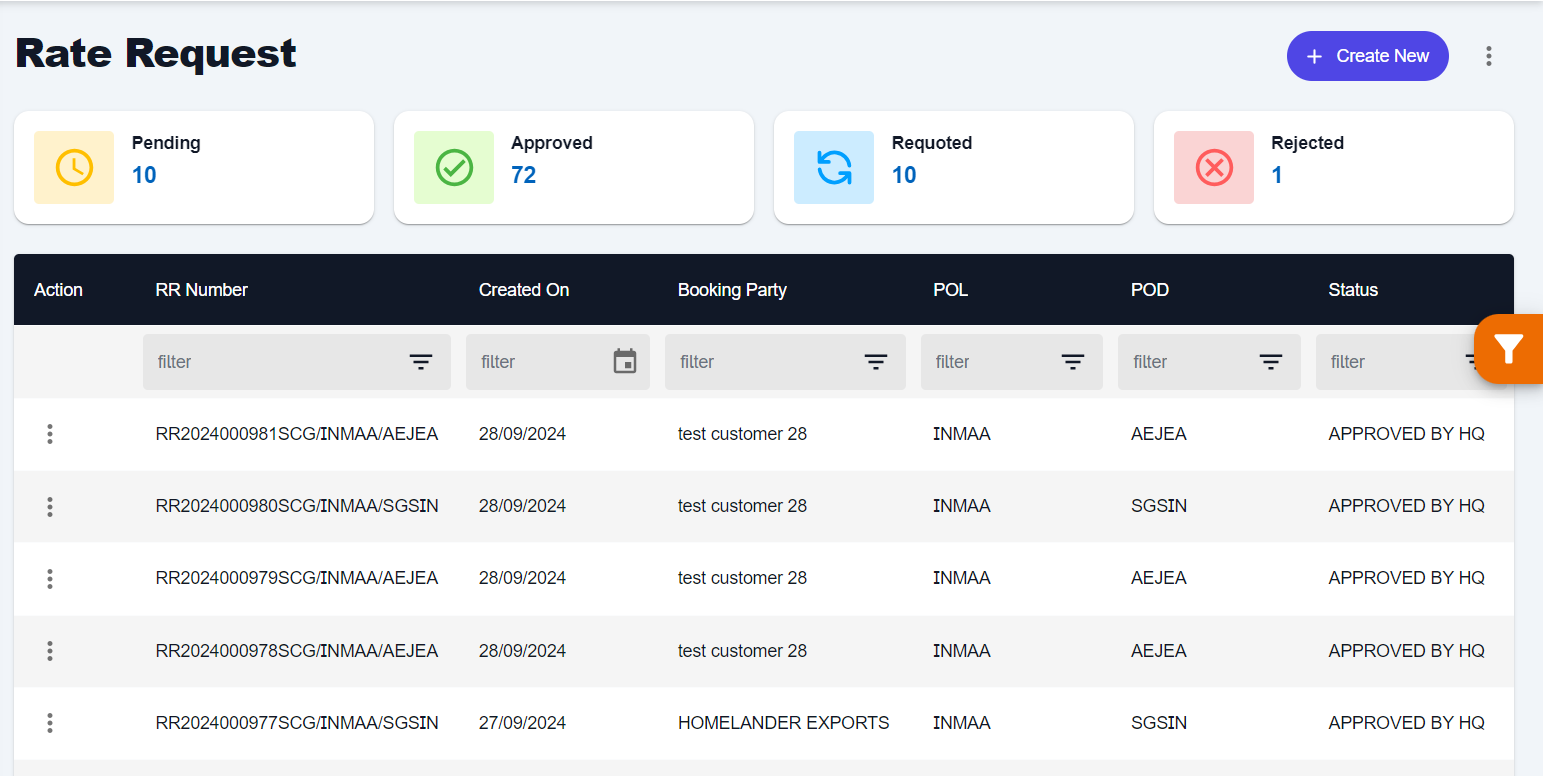Open action menu for RR2024000980 row
The height and width of the screenshot is (776, 1543).
(50, 507)
